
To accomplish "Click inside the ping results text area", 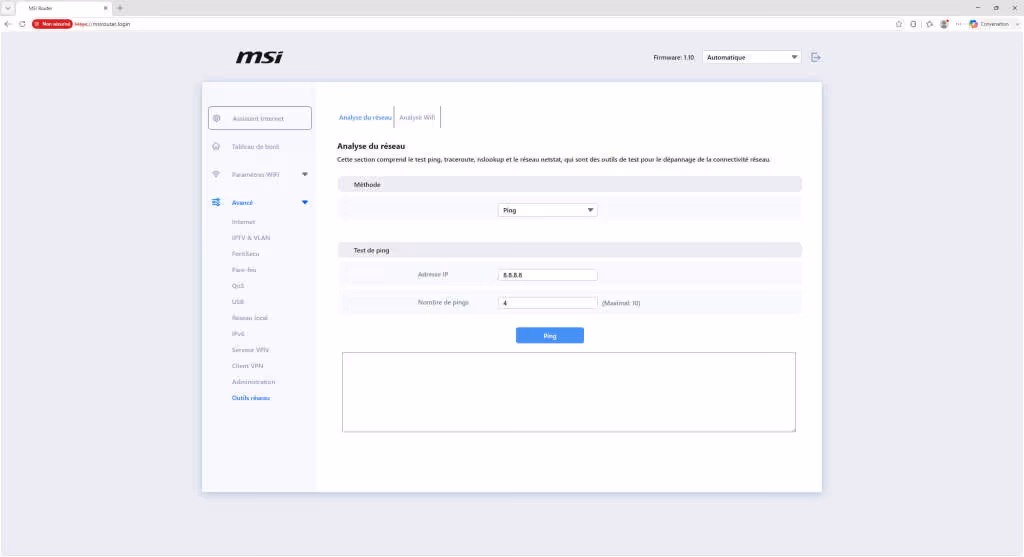I will pos(569,392).
